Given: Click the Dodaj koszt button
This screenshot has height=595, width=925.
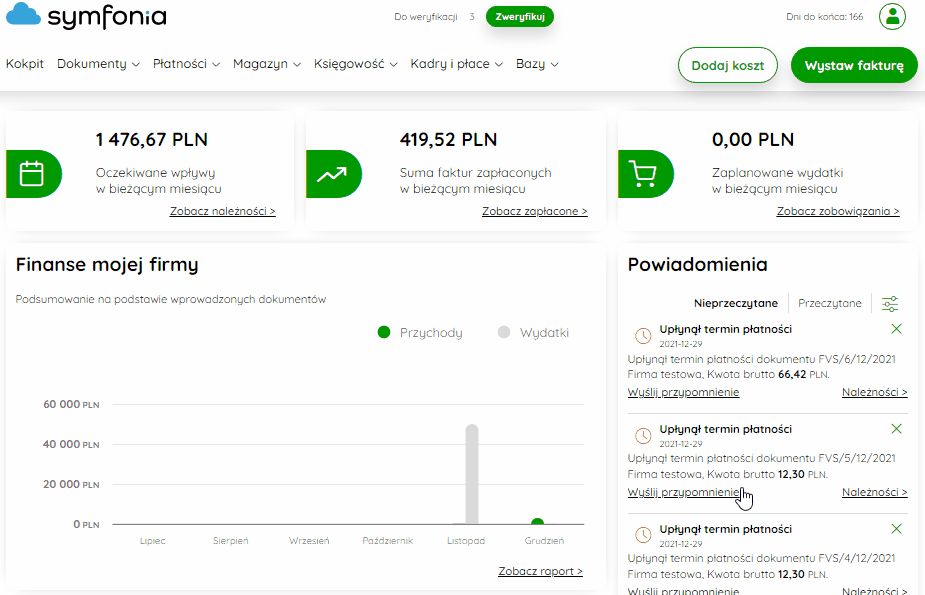Looking at the screenshot, I should [x=727, y=65].
